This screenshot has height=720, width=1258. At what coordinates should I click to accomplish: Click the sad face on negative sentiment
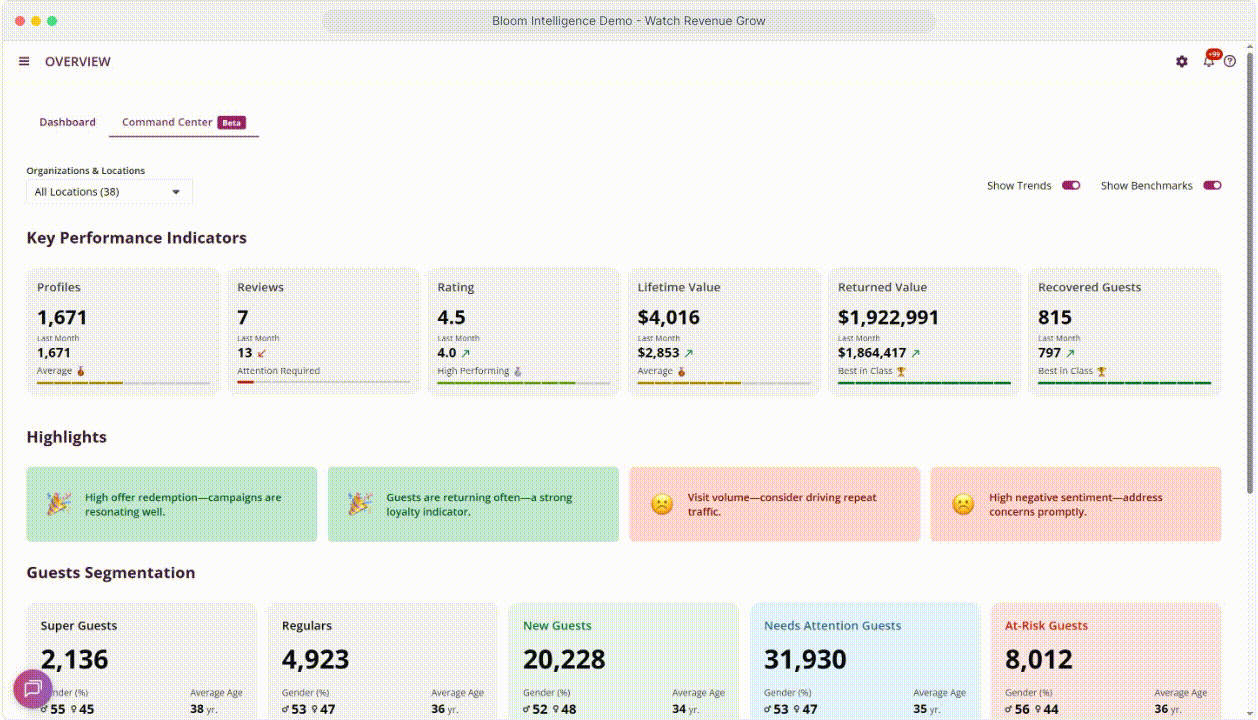[962, 505]
